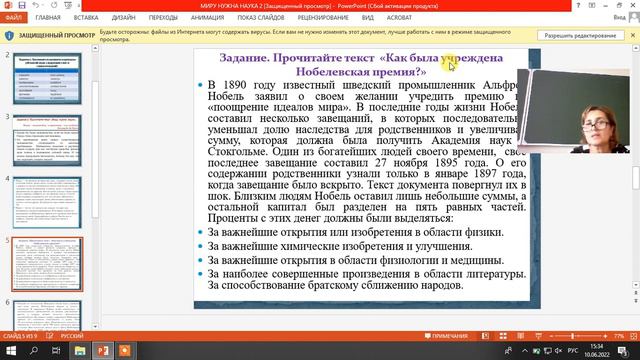Open Windows taskbar search
Image resolution: width=640 pixels, height=360 pixels.
pos(34,351)
